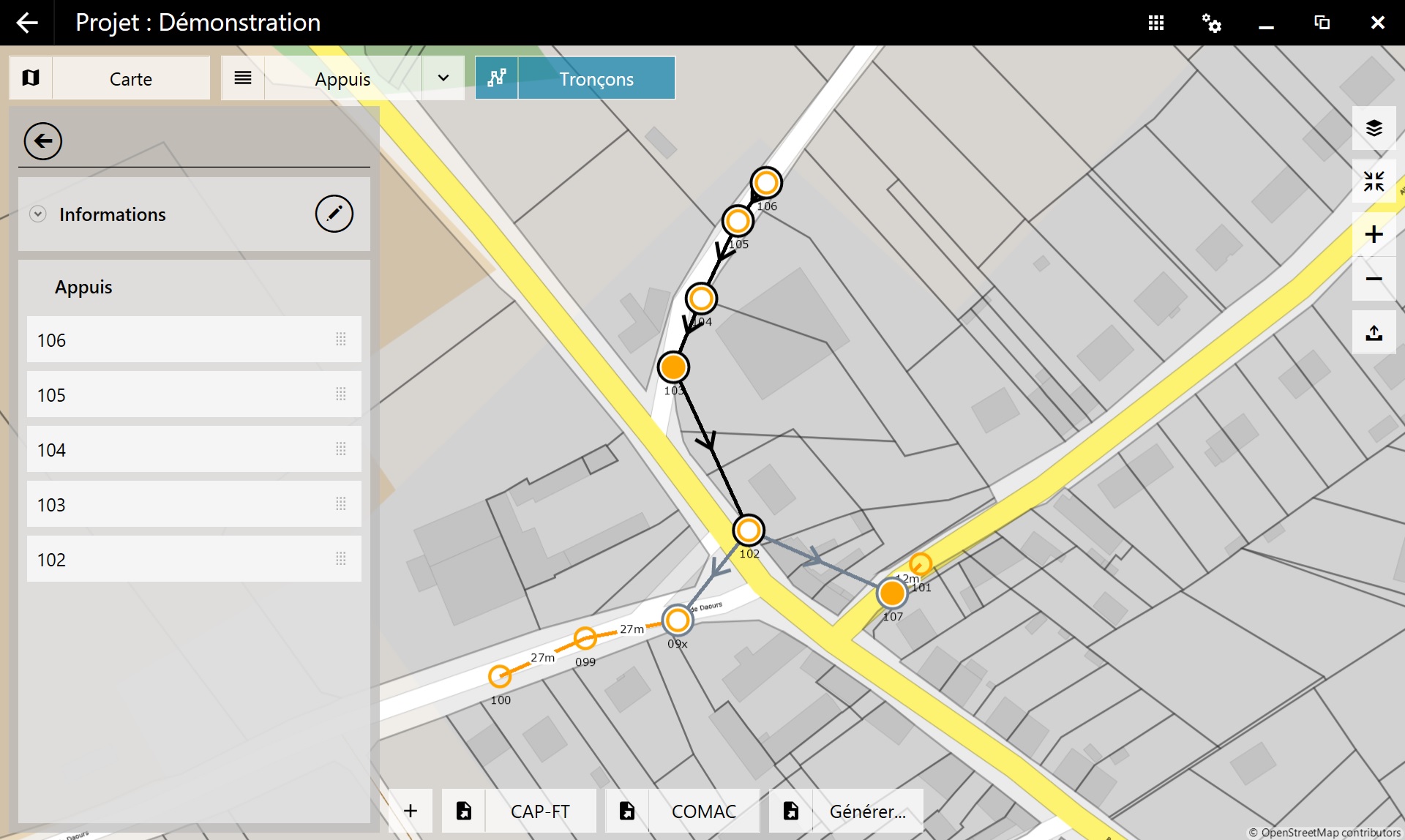
Task: Select filled orange map node 103
Action: point(673,367)
